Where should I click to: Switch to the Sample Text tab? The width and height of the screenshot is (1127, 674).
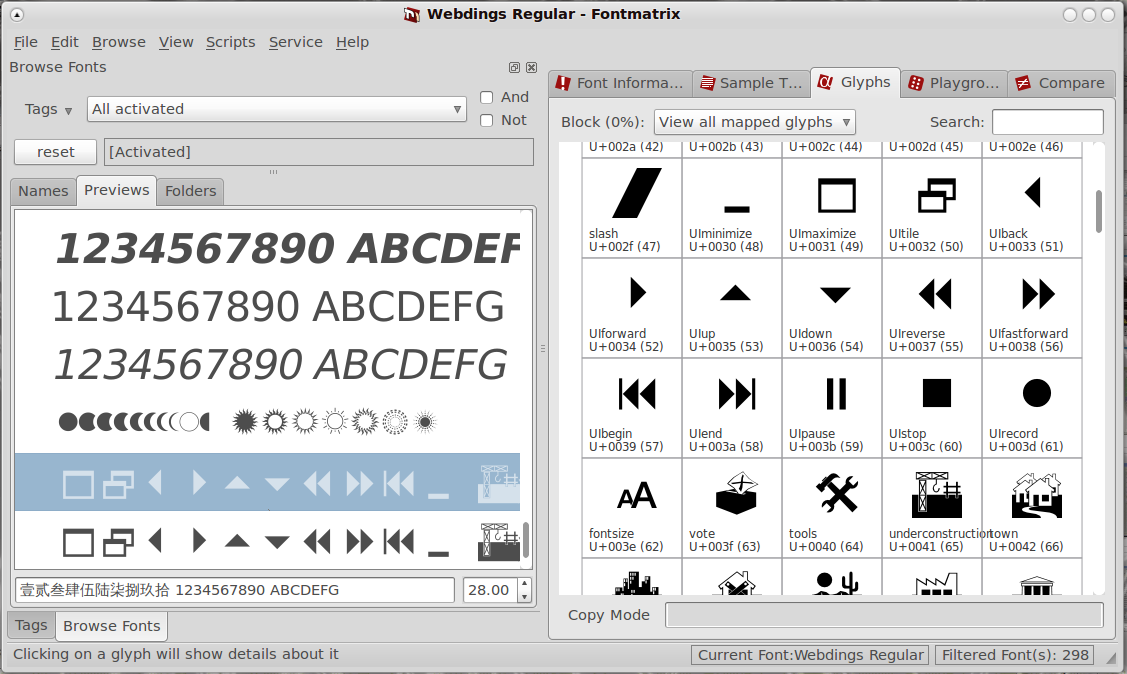[751, 83]
